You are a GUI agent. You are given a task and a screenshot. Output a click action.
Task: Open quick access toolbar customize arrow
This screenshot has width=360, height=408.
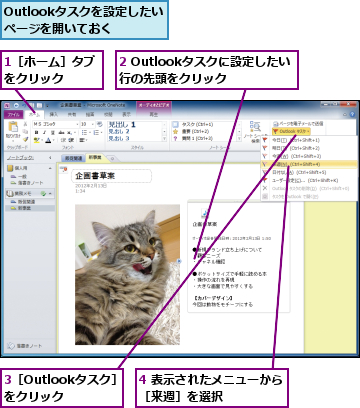[47, 106]
